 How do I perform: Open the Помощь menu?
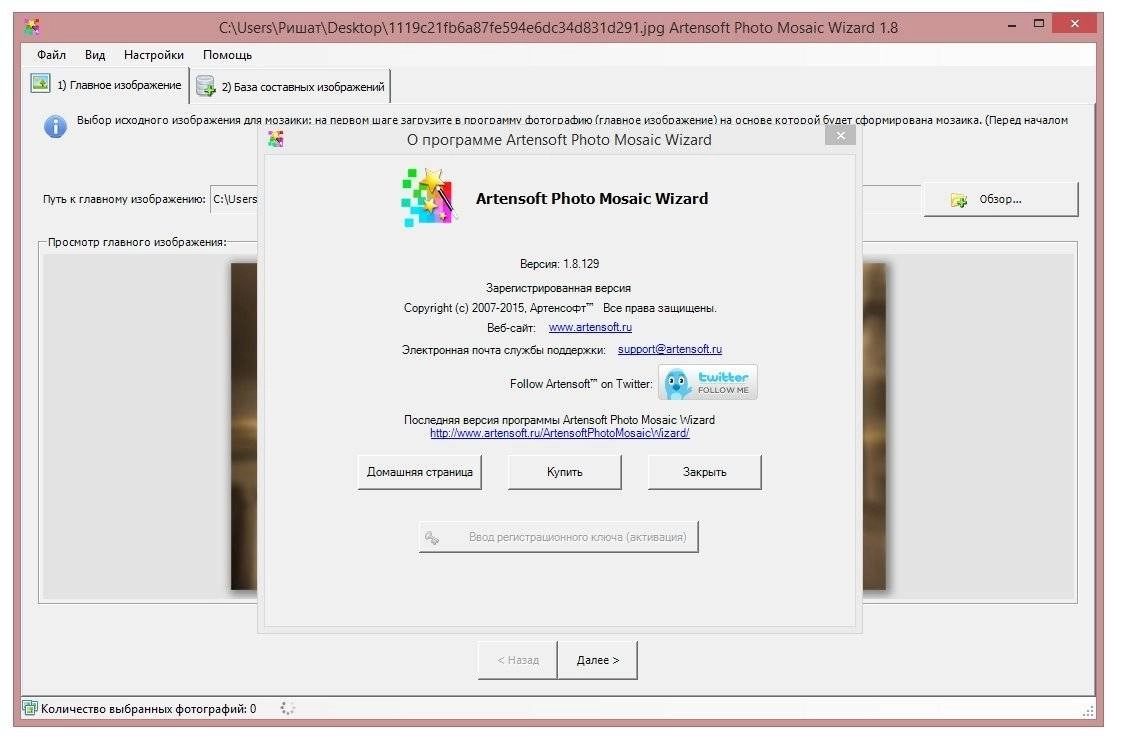point(227,55)
